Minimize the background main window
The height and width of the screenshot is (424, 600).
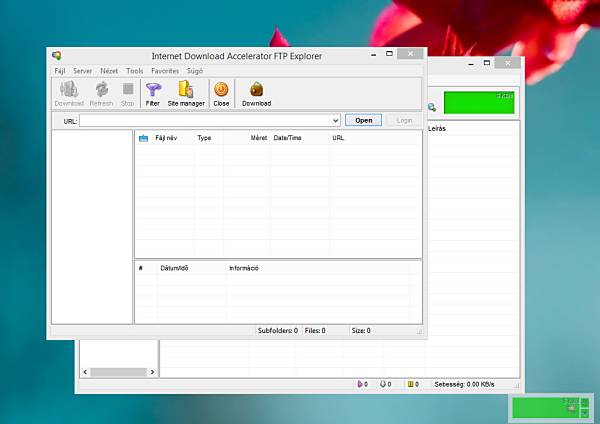point(471,64)
